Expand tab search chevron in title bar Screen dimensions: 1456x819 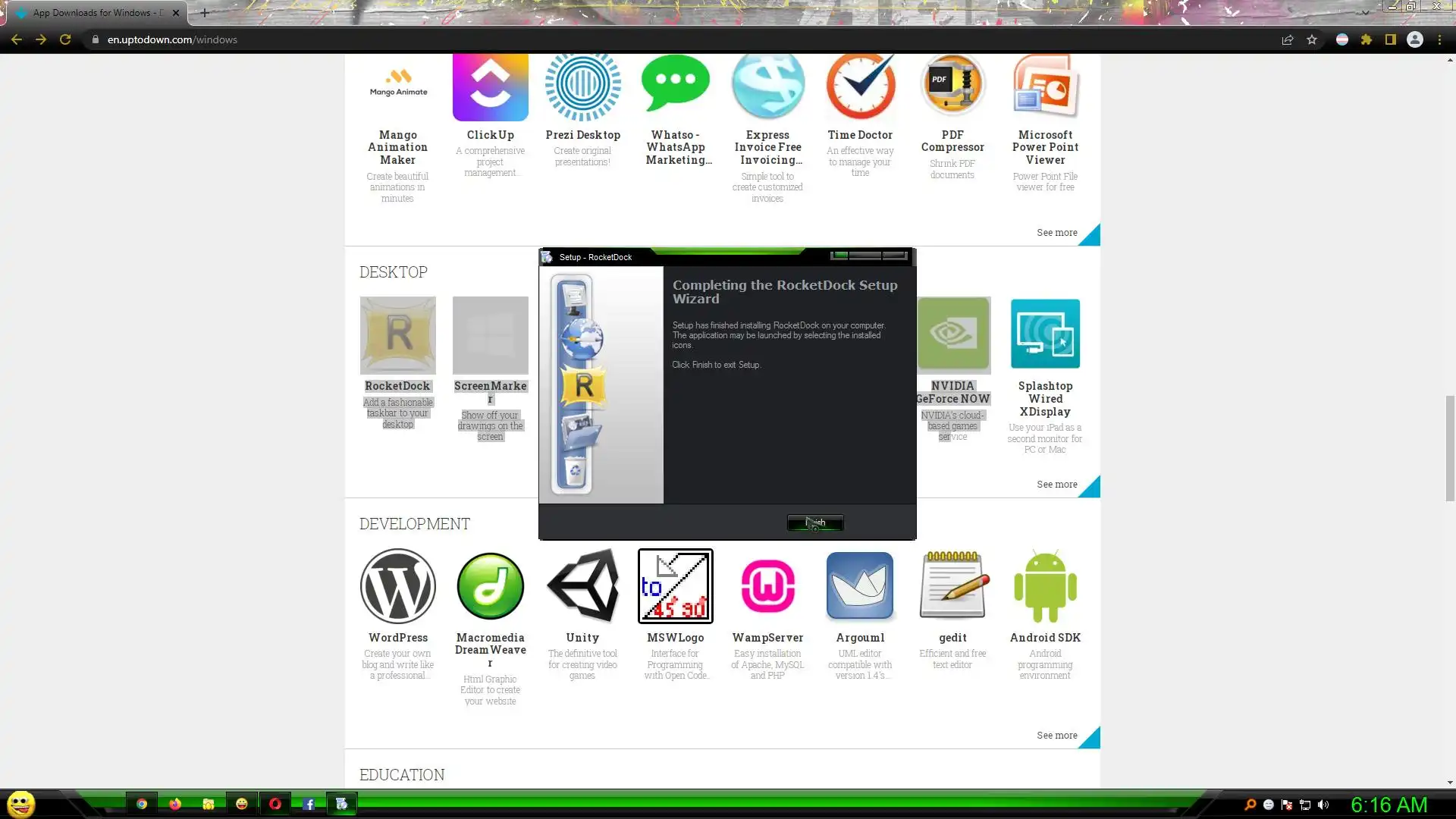[1366, 12]
